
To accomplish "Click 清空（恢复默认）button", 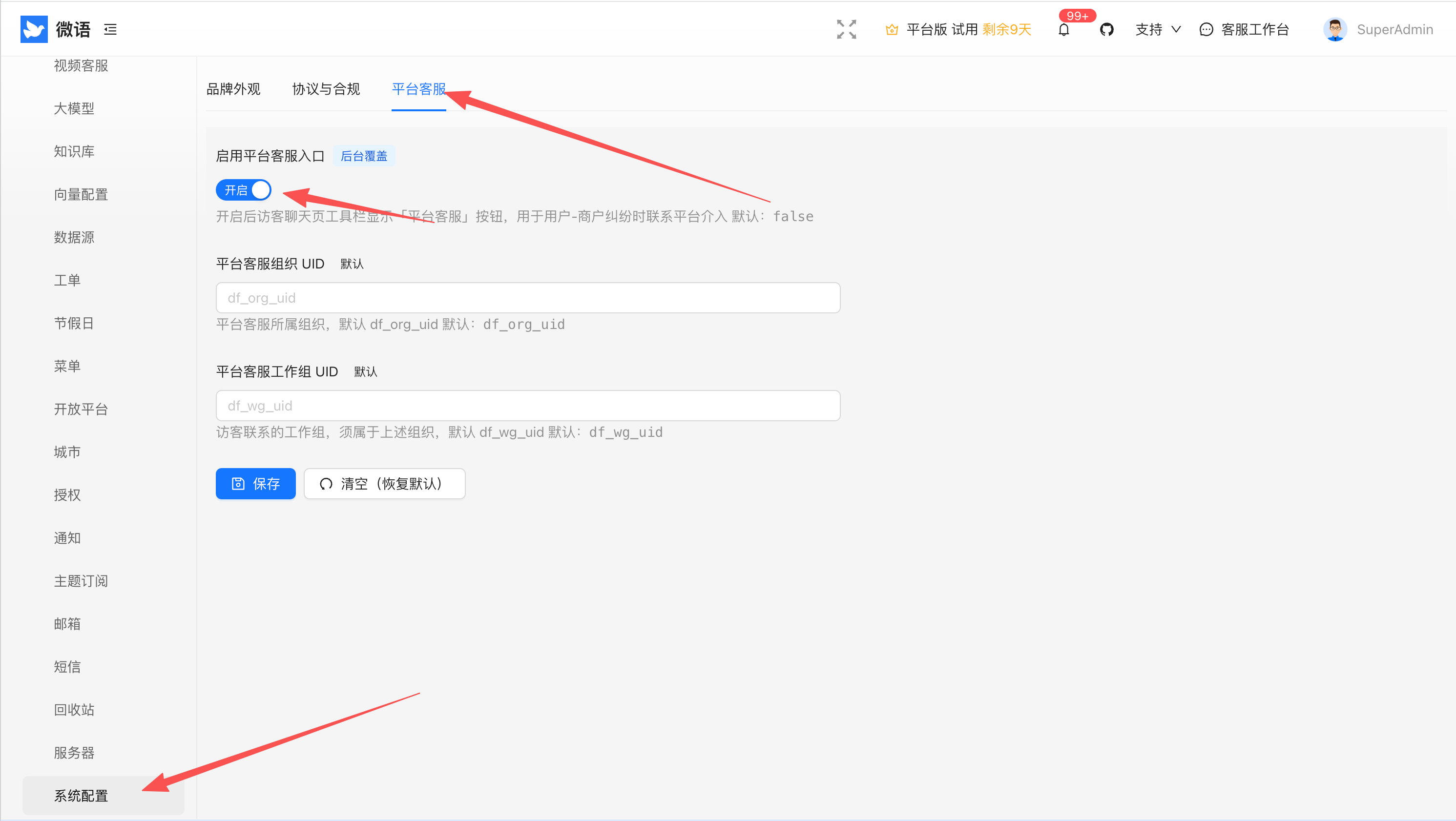I will [x=384, y=484].
